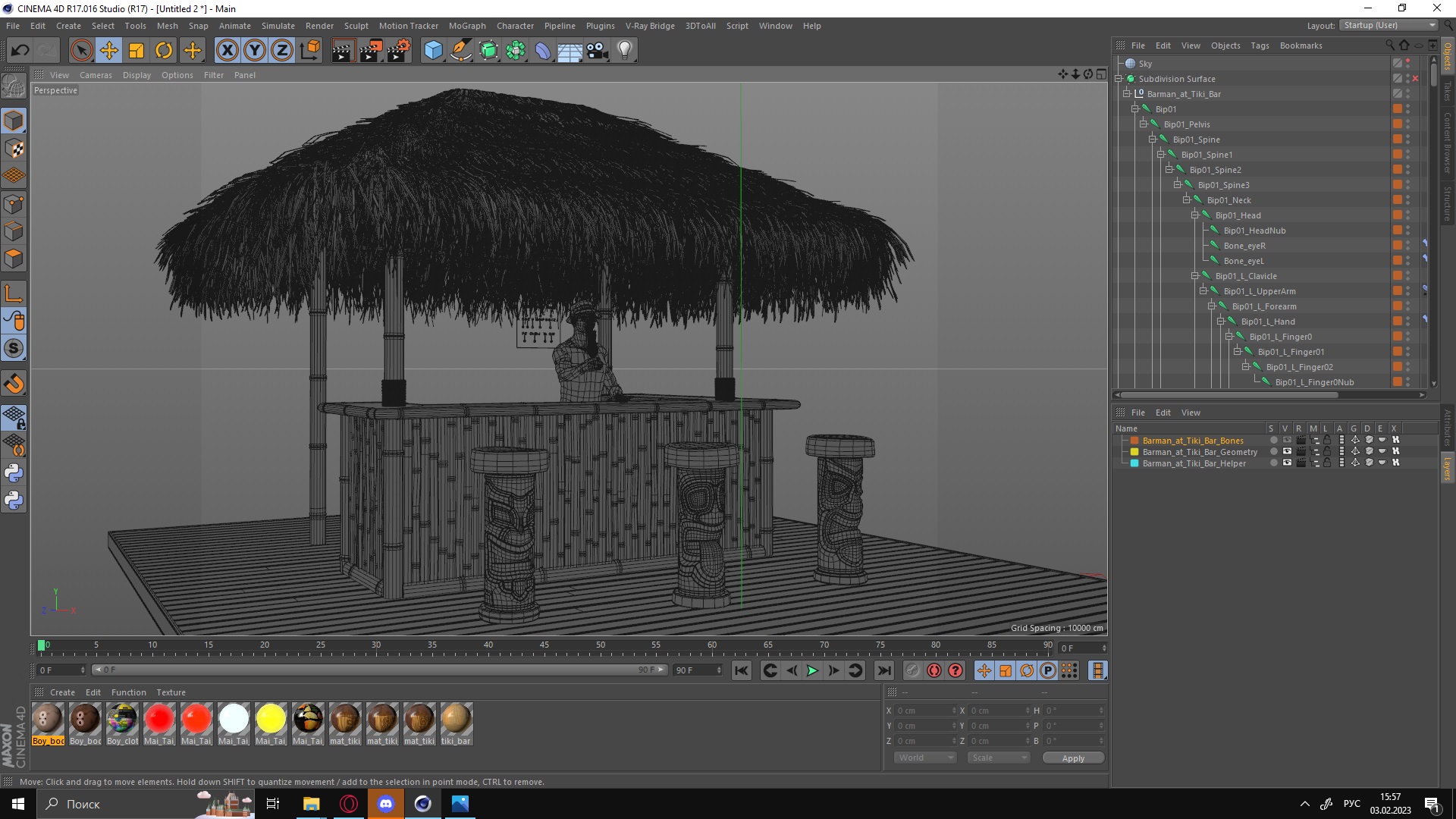Image resolution: width=1456 pixels, height=819 pixels.
Task: Open viewport Cameras menu
Action: (96, 75)
